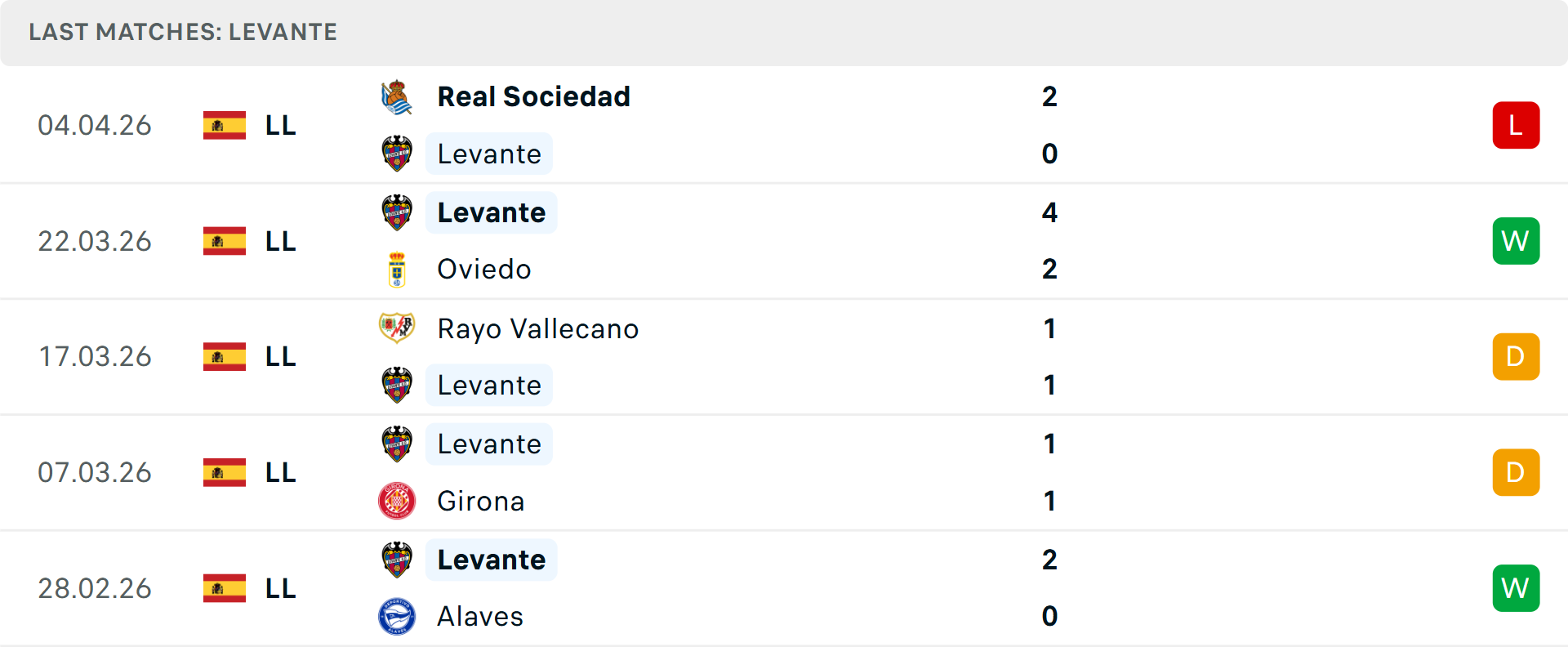Click the Rayo Vallecano crest icon
The height and width of the screenshot is (647, 1568).
point(397,328)
